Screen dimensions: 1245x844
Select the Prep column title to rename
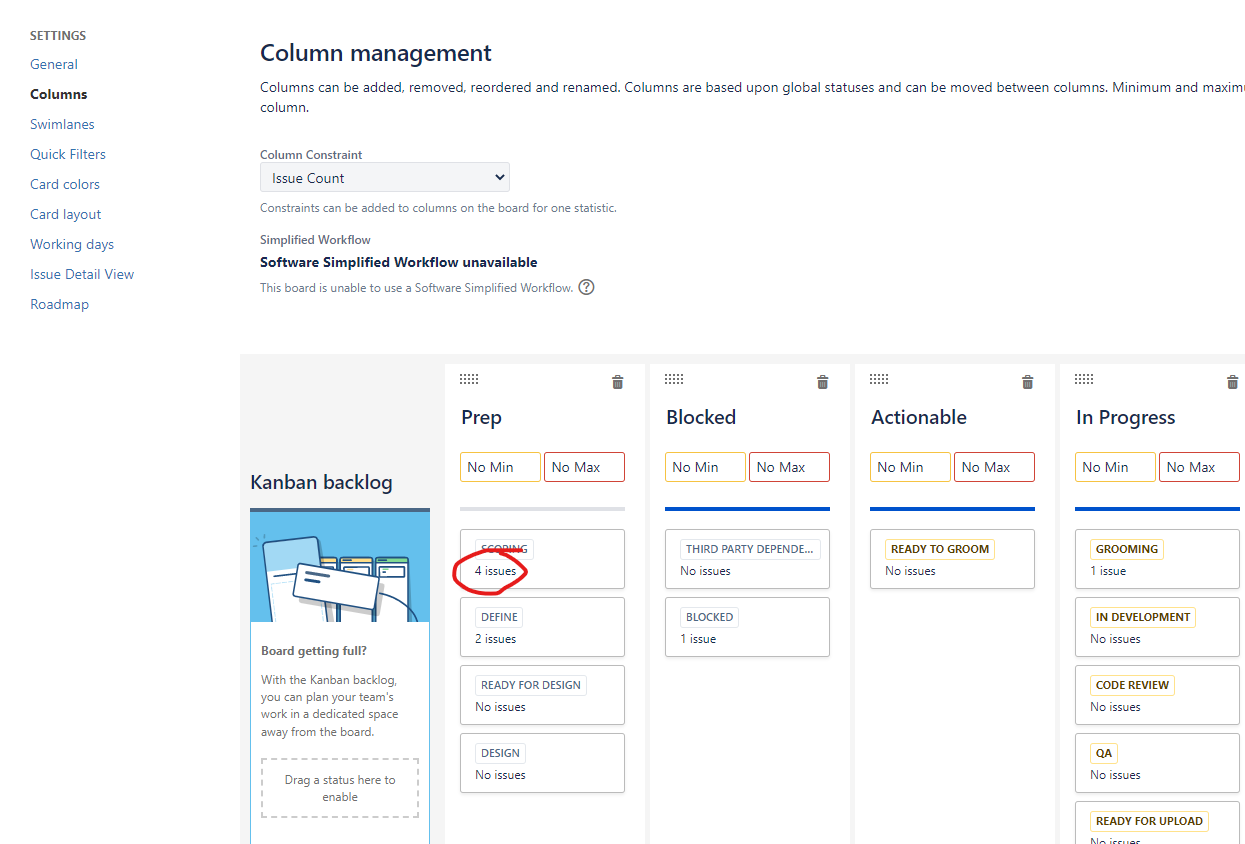pos(481,417)
